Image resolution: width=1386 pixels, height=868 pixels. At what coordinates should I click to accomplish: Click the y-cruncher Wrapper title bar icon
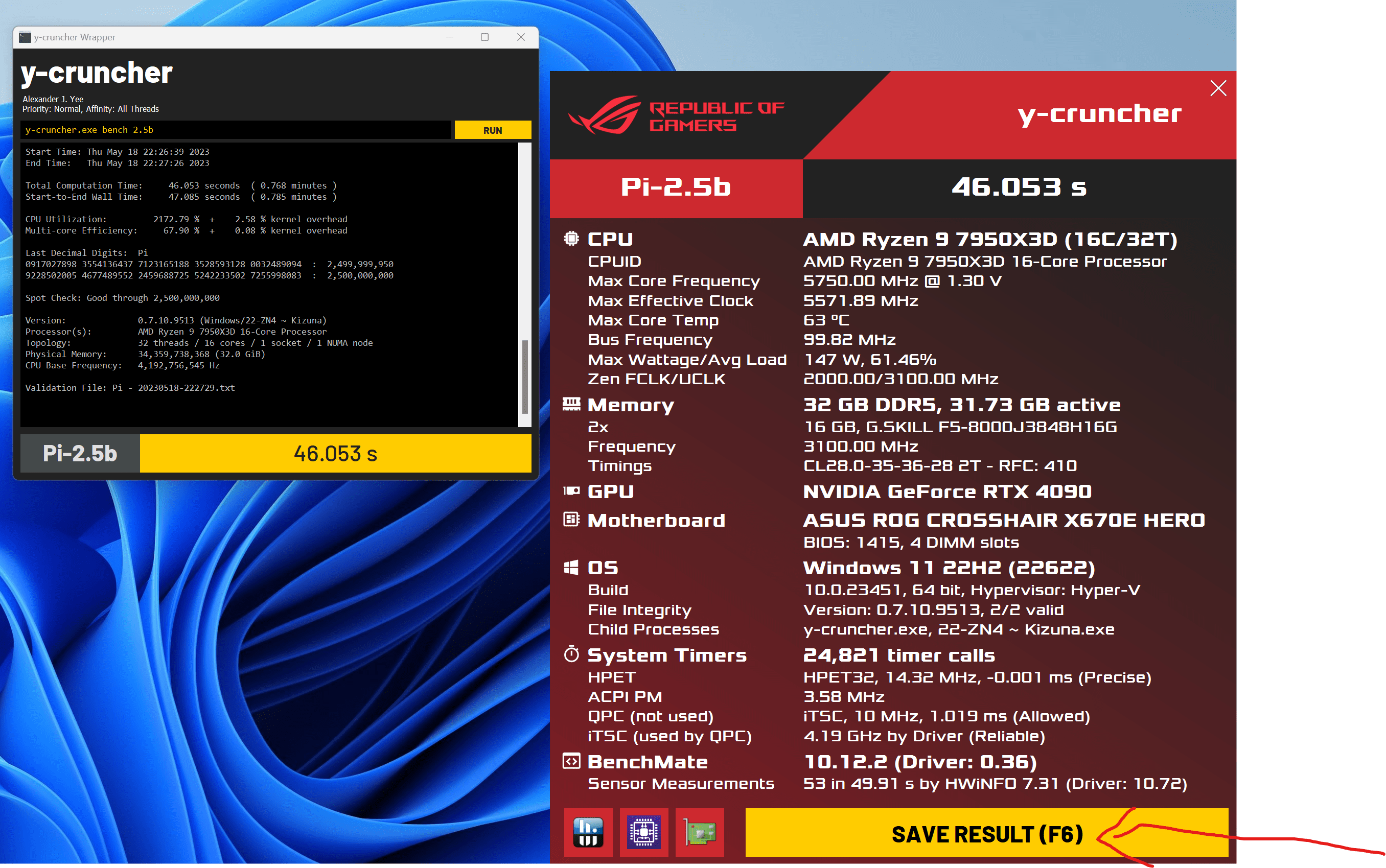tap(25, 37)
